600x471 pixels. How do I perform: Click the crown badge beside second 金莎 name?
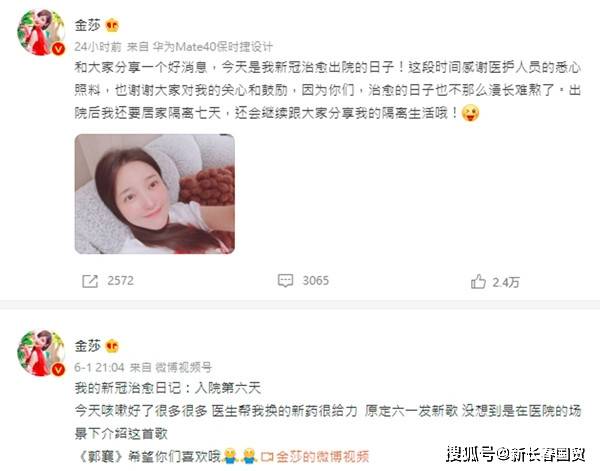(112, 347)
